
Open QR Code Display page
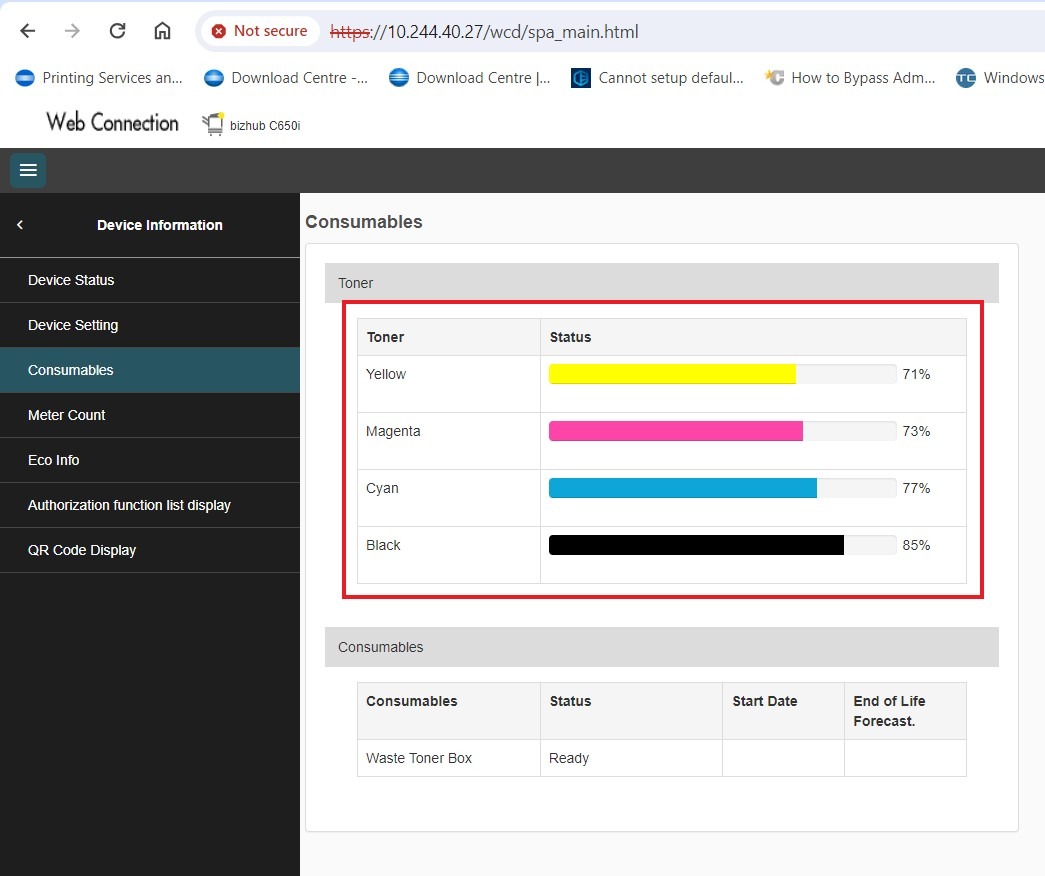82,550
